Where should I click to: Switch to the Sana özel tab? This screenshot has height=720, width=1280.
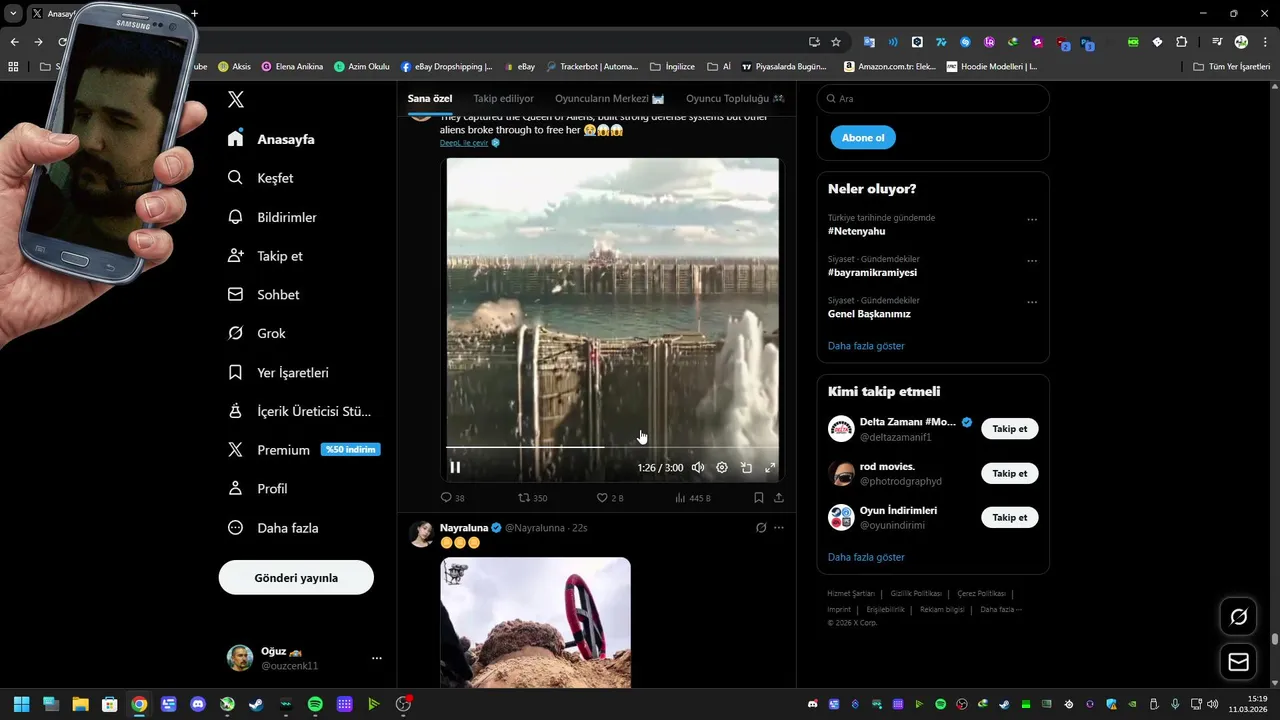tap(430, 99)
